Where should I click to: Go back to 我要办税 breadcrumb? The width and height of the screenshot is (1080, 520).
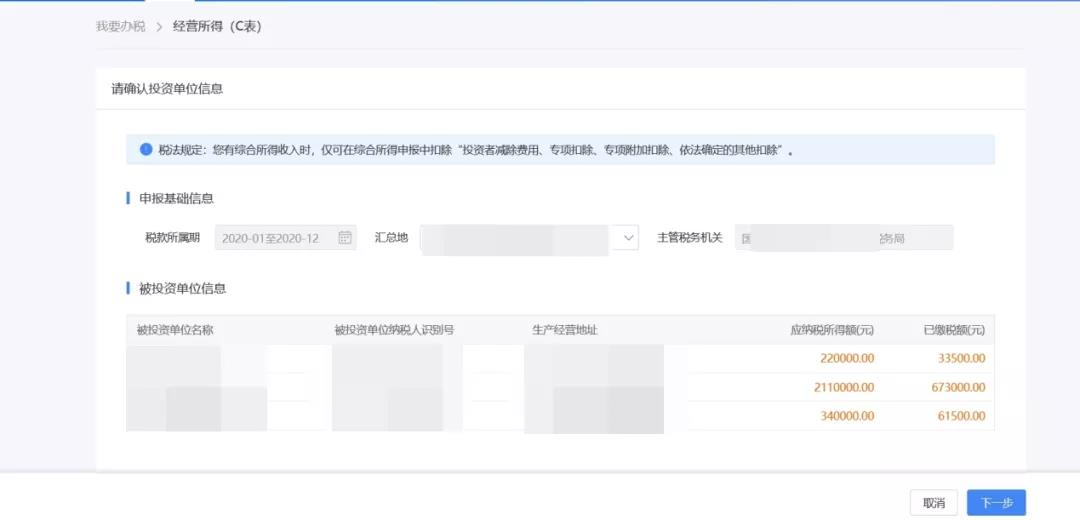(x=121, y=28)
